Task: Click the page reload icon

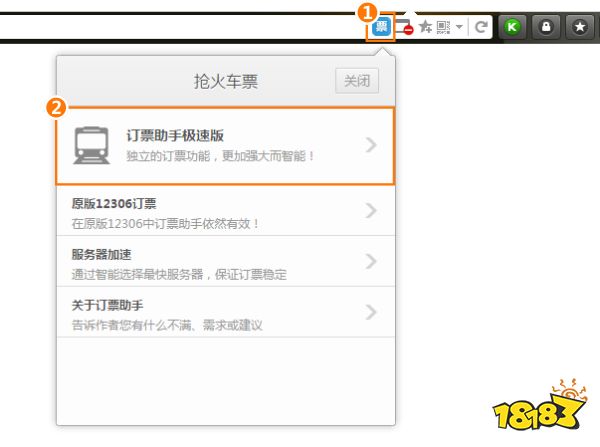Action: pyautogui.click(x=481, y=28)
